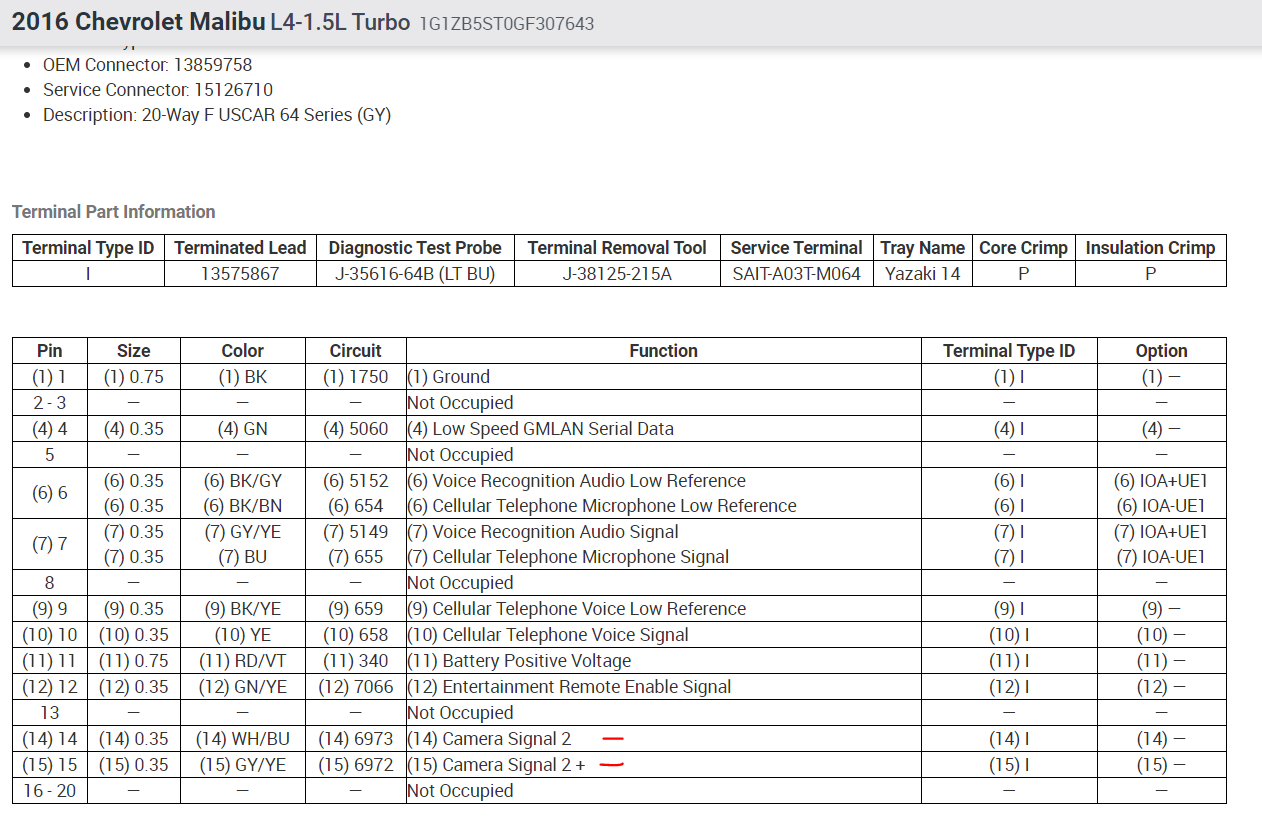1262x825 pixels.
Task: Click the 20-Way F USCAR description line
Action: pos(217,115)
